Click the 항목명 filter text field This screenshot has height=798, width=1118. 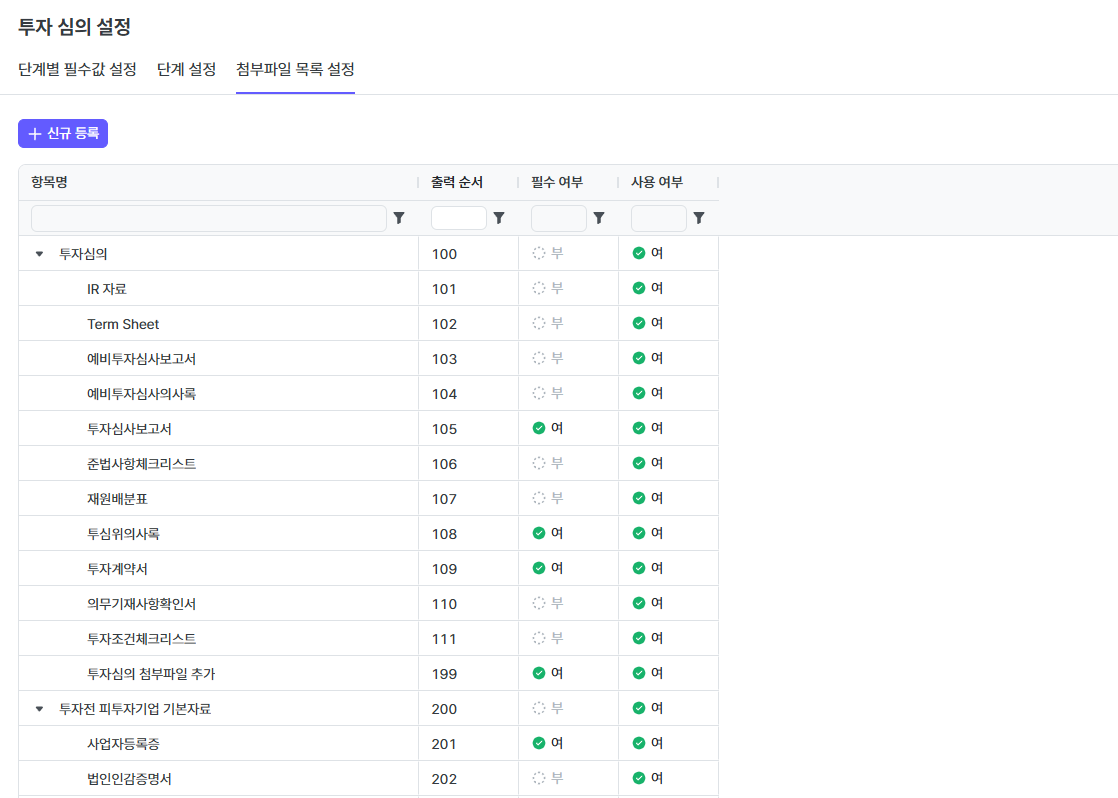(x=208, y=218)
